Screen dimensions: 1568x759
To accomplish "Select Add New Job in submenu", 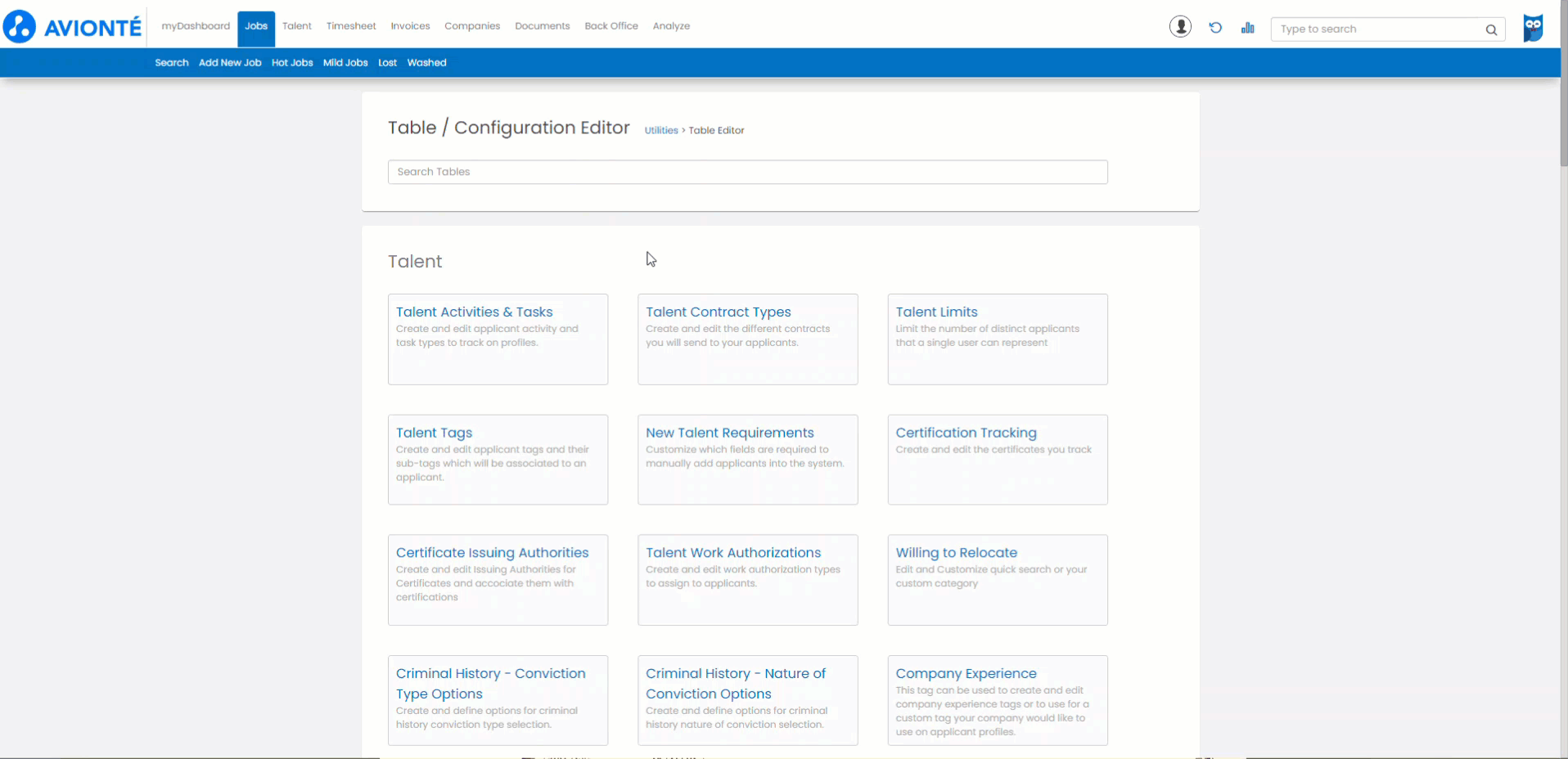I will coord(230,63).
